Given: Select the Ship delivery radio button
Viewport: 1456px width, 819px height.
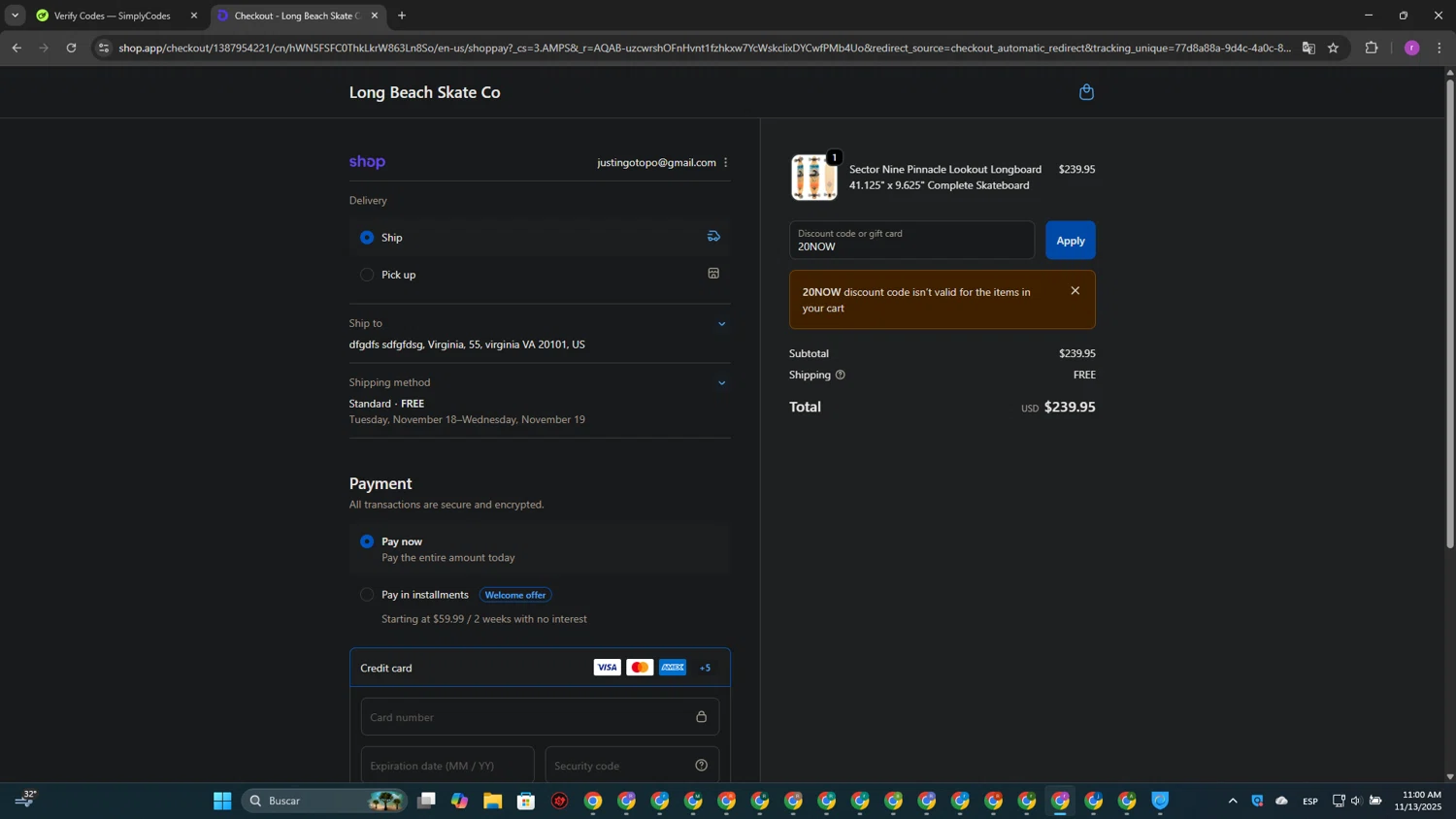Looking at the screenshot, I should (x=367, y=237).
